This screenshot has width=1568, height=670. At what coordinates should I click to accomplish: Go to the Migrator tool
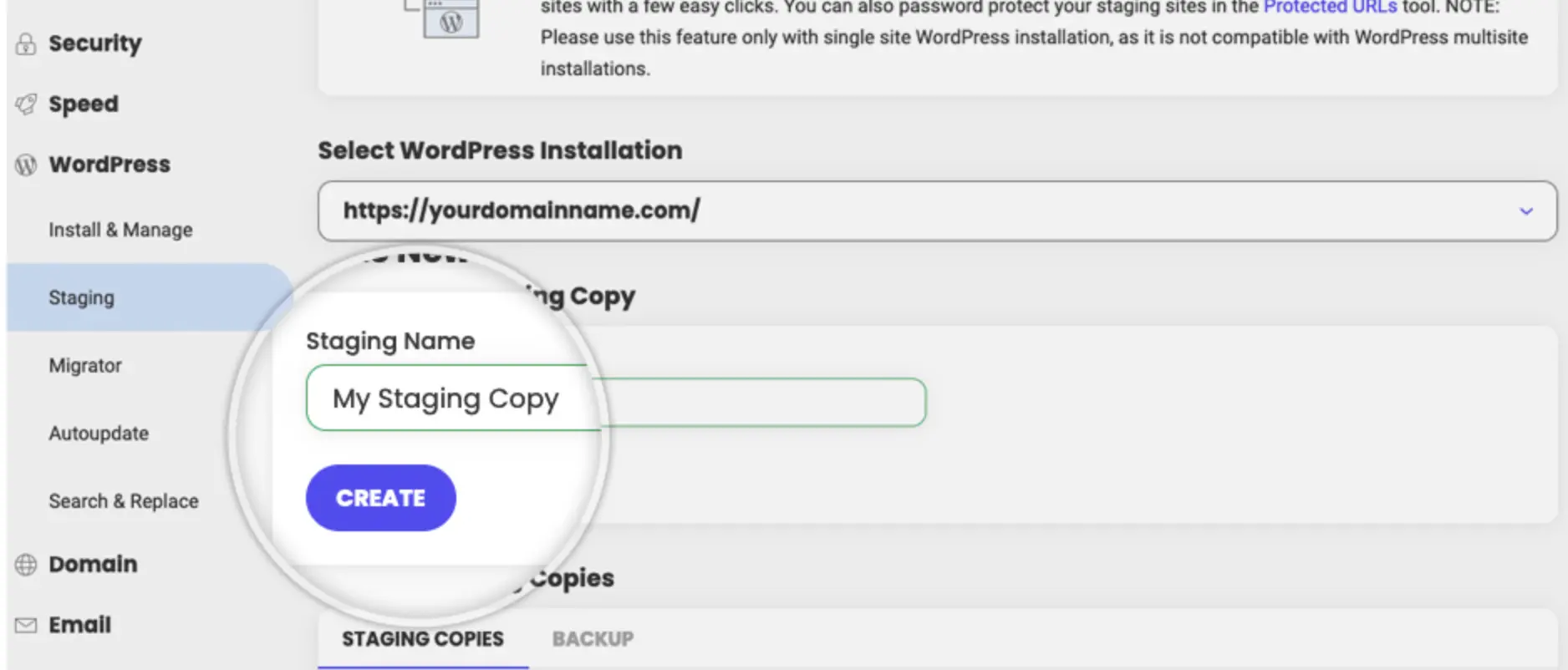85,366
